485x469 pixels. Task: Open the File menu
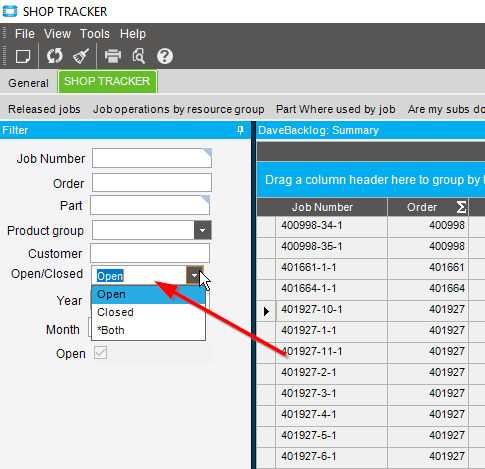(x=25, y=34)
